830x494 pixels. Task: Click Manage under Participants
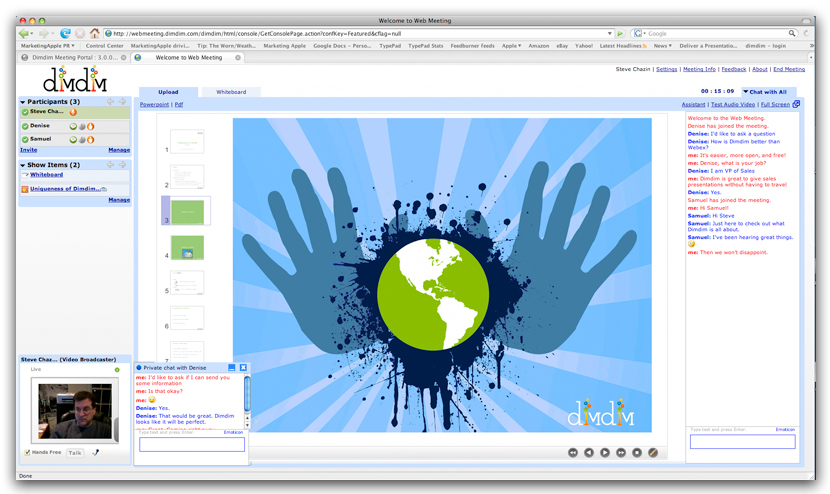click(119, 150)
